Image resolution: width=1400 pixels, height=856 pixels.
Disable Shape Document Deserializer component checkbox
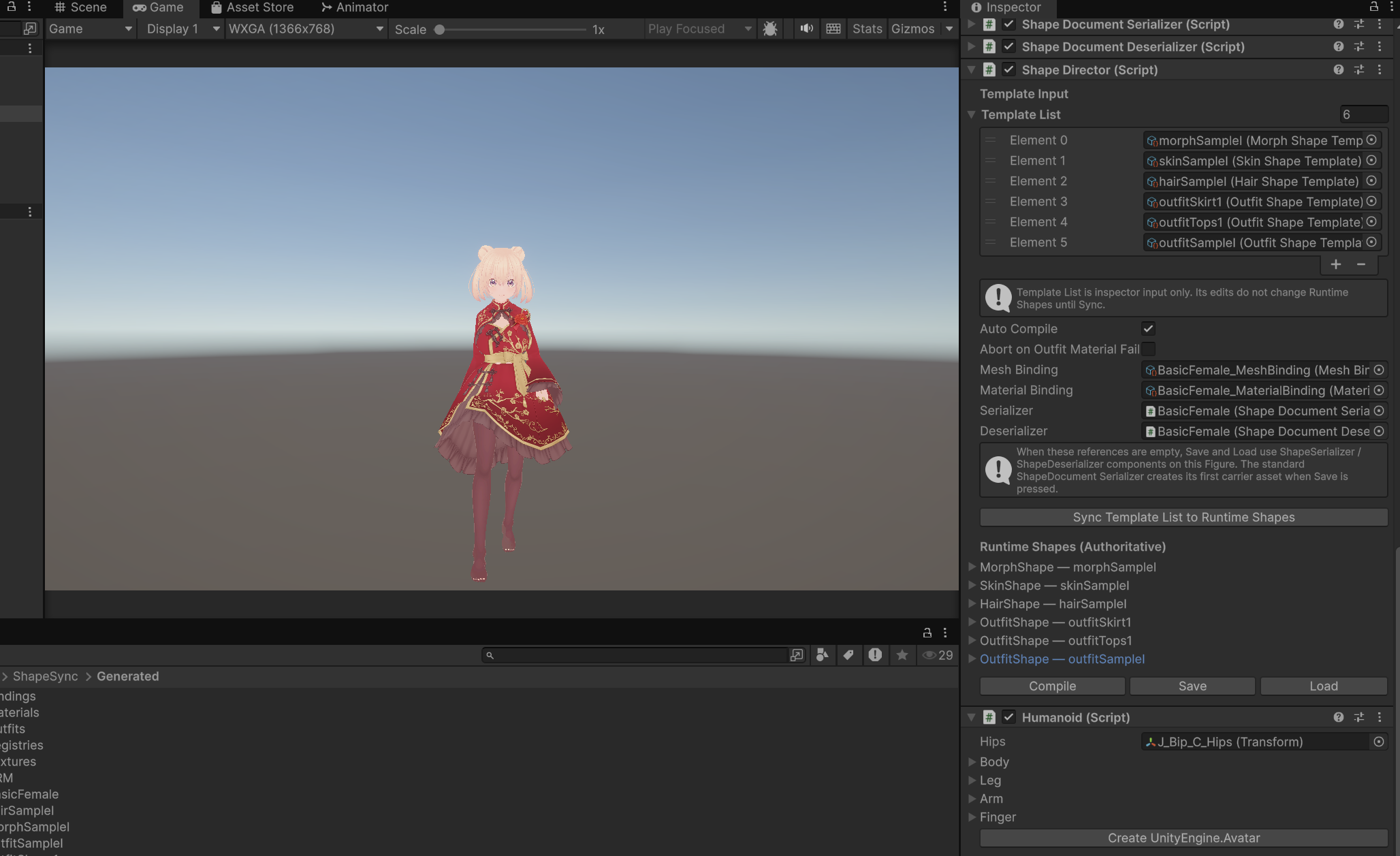pos(1009,46)
